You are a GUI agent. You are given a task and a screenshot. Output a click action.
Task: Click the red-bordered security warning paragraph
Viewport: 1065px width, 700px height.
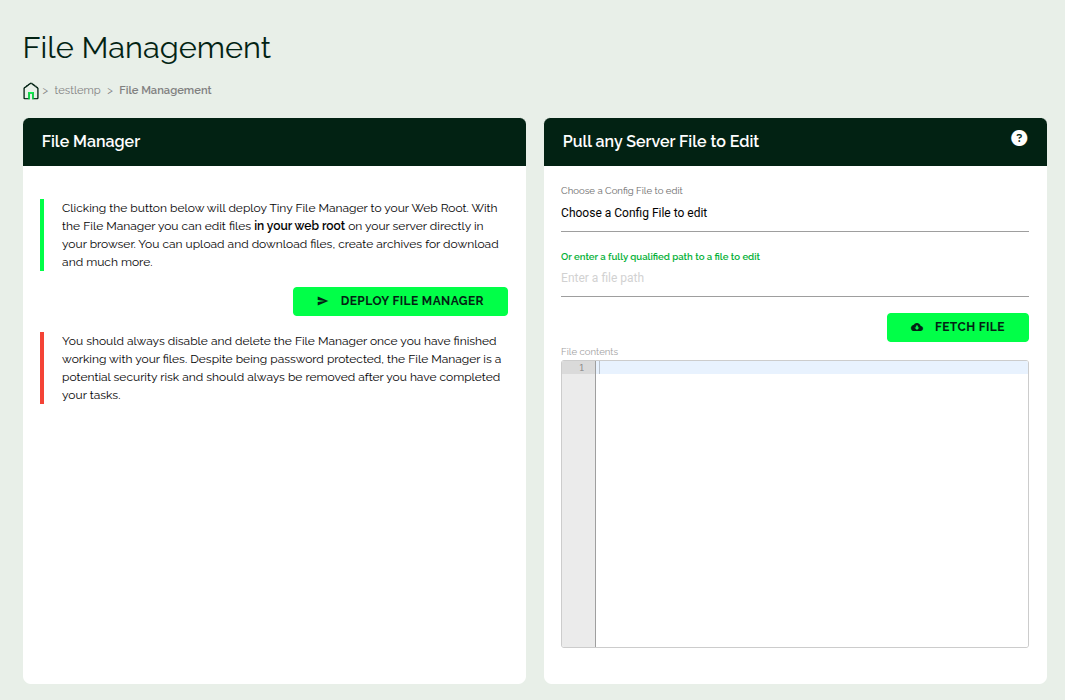[x=281, y=368]
